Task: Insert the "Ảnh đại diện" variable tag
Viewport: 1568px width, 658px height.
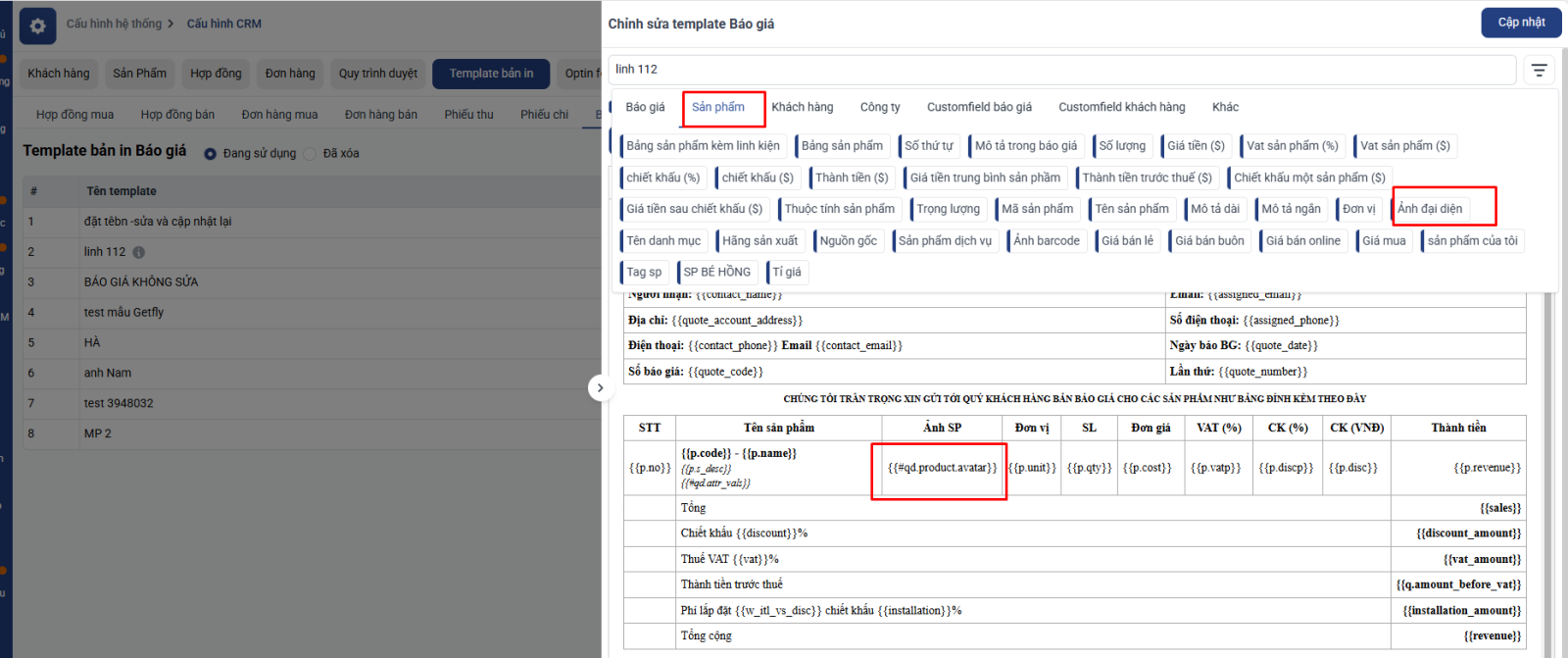Action: (x=1430, y=209)
